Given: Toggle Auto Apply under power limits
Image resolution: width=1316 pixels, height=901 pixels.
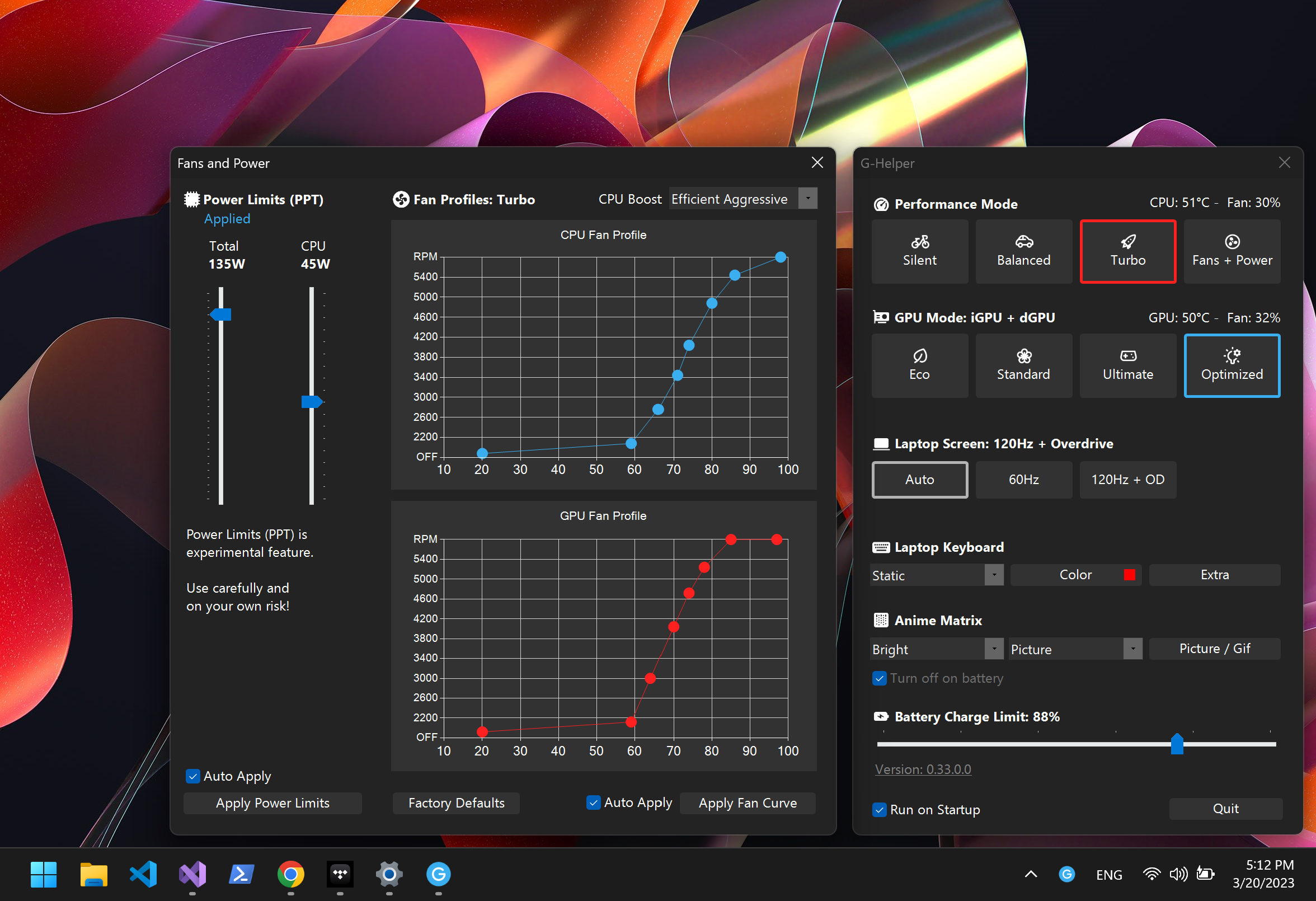Looking at the screenshot, I should coord(193,776).
